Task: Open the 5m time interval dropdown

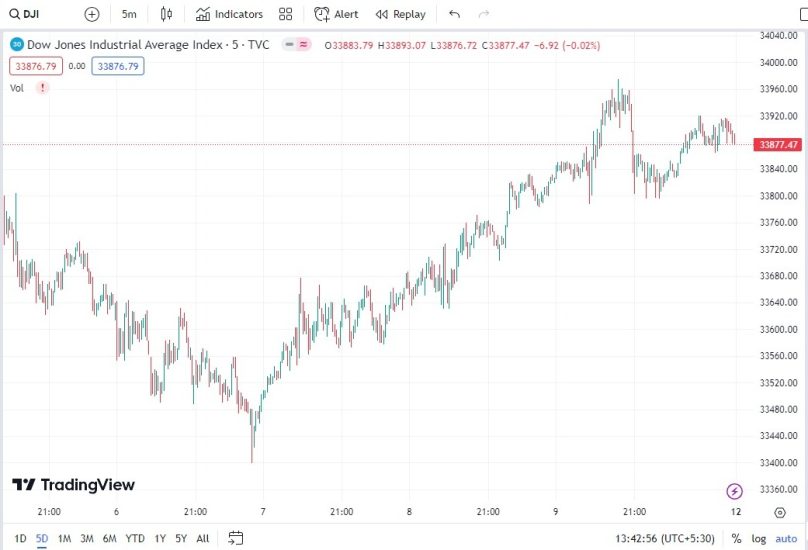Action: (129, 14)
